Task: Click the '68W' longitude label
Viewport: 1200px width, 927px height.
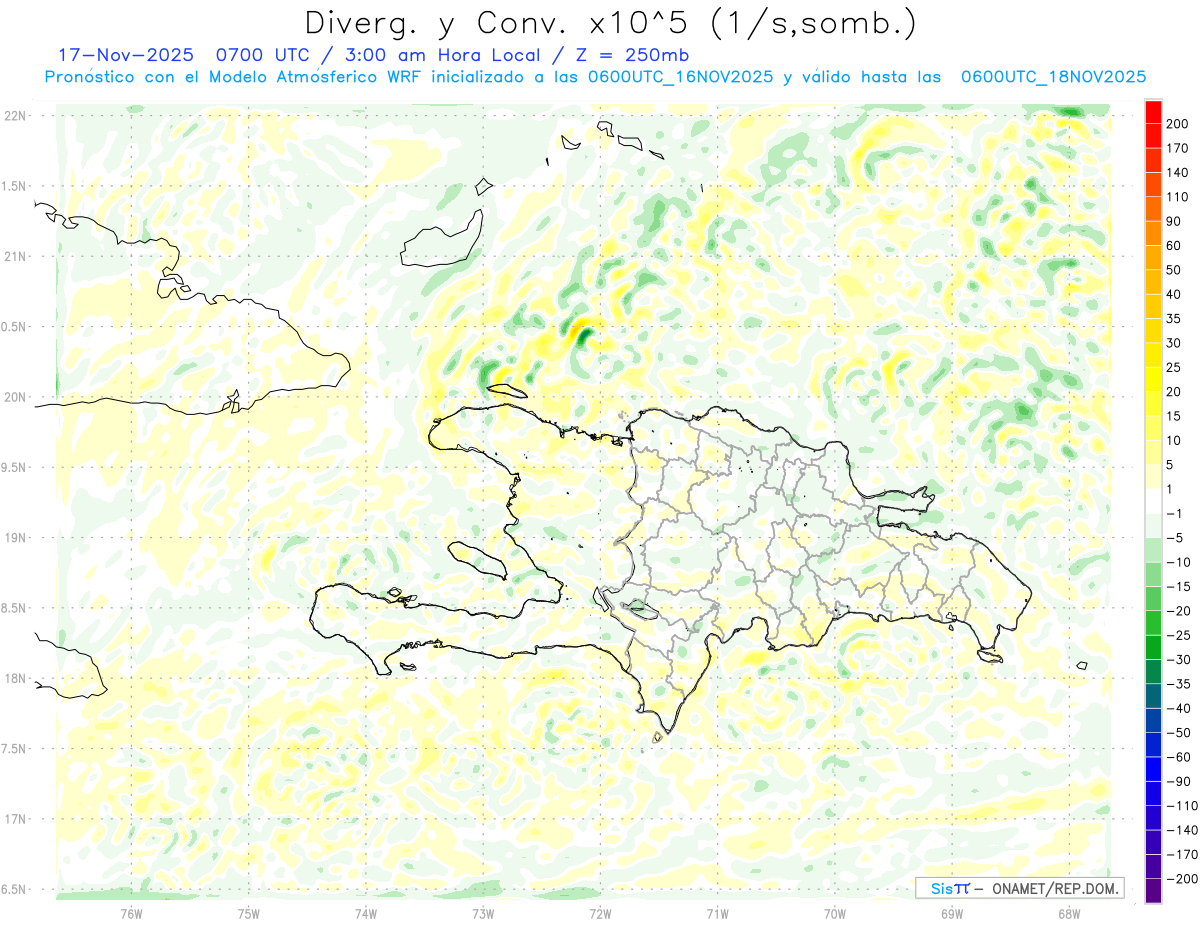Action: (1069, 914)
